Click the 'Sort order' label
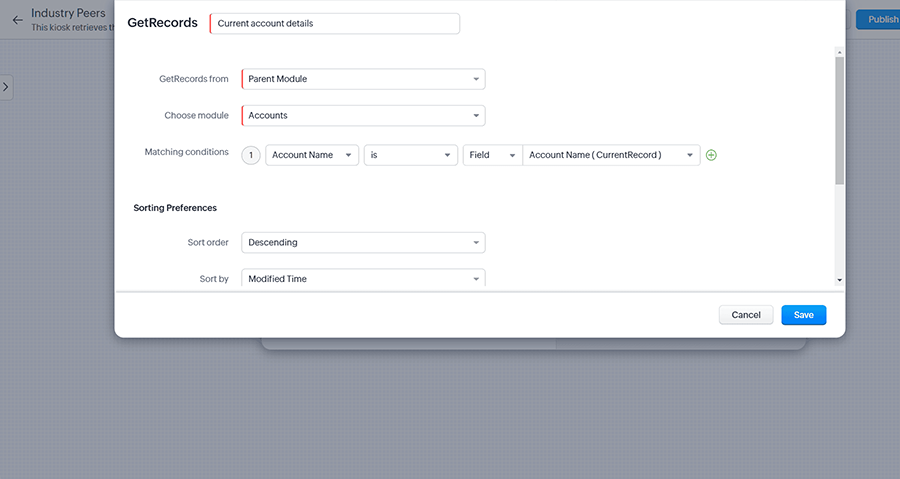The width and height of the screenshot is (900, 479). (x=208, y=243)
